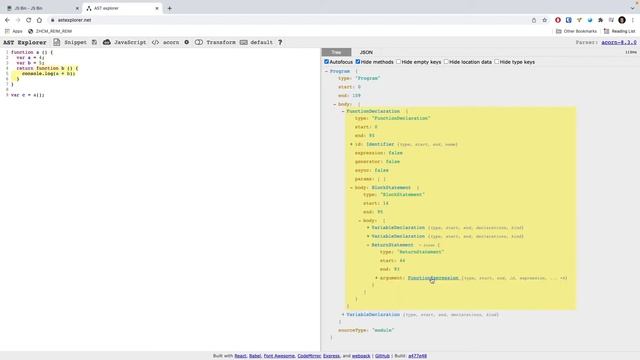Expand the last VariableDeclaration after FunctionDeclaration
This screenshot has height=360, width=640.
(x=343, y=314)
